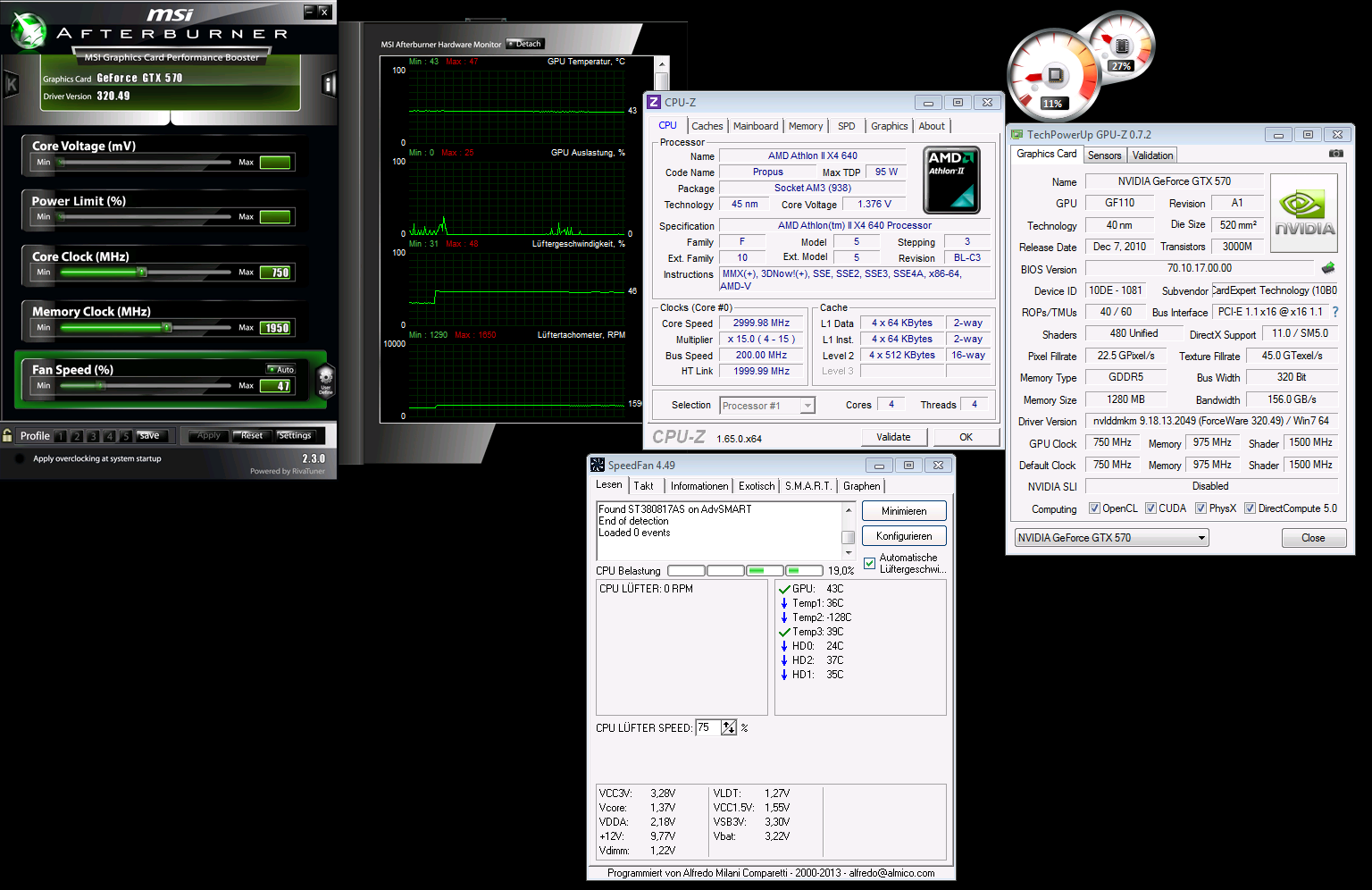Viewport: 1372px width, 890px height.
Task: Toggle Automatische Lüftergeschwindigkeit checkbox in SpeedFan
Action: pos(870,563)
